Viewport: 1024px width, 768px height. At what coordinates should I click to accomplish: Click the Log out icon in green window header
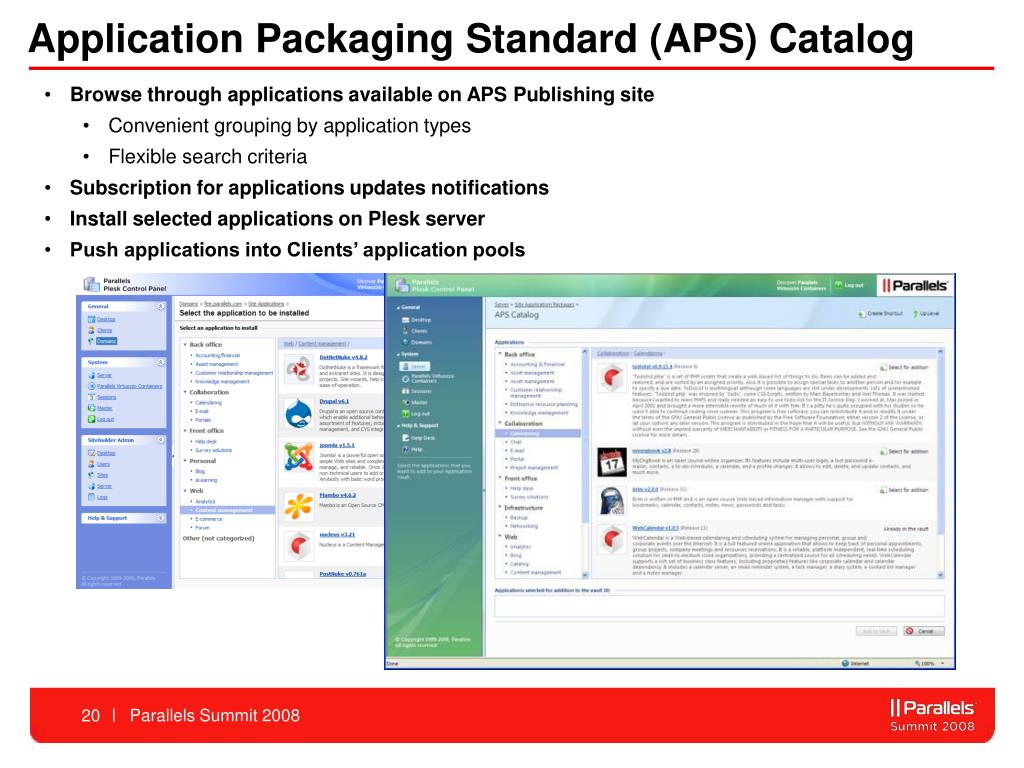tap(839, 285)
